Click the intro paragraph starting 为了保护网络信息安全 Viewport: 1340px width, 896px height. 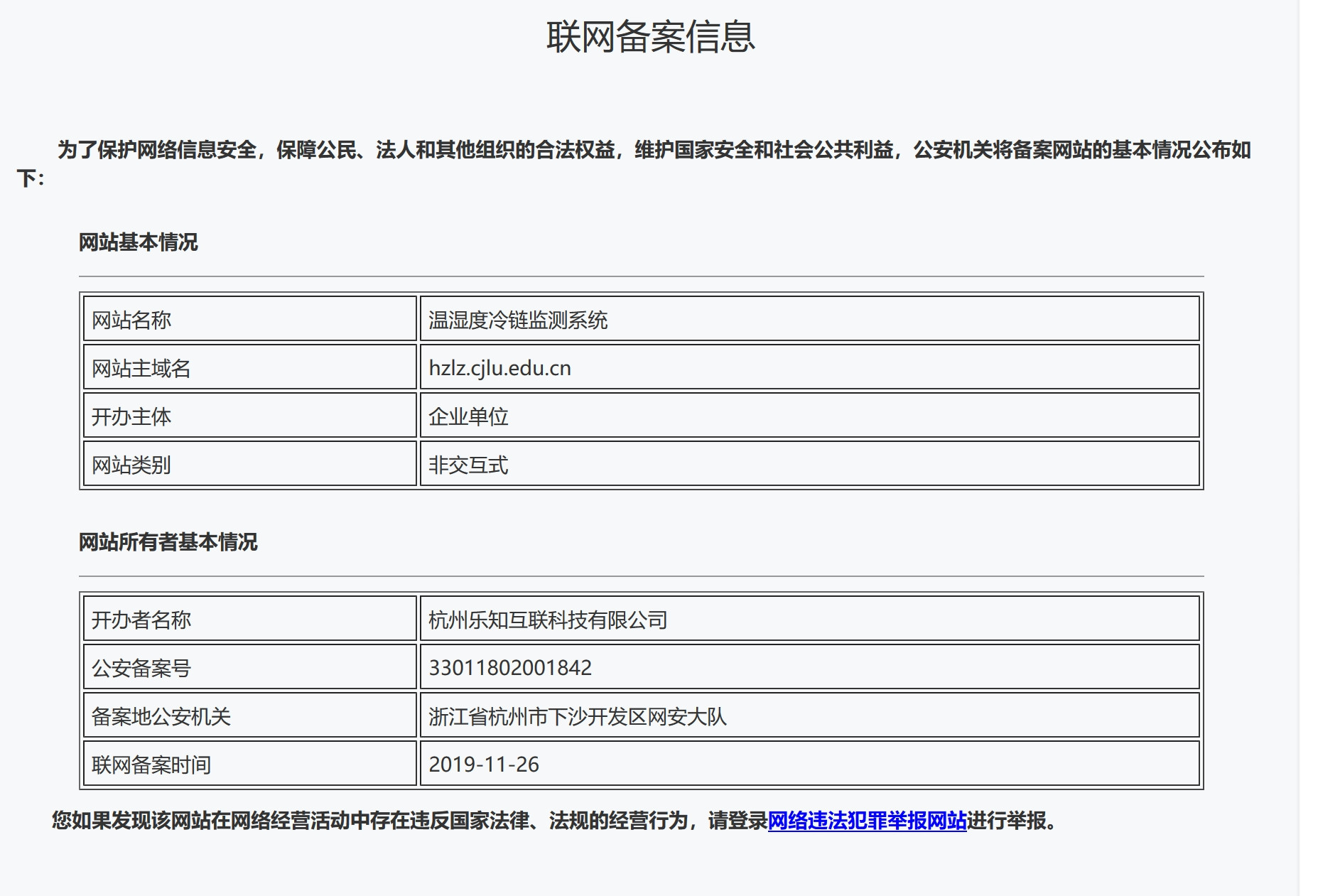634,163
